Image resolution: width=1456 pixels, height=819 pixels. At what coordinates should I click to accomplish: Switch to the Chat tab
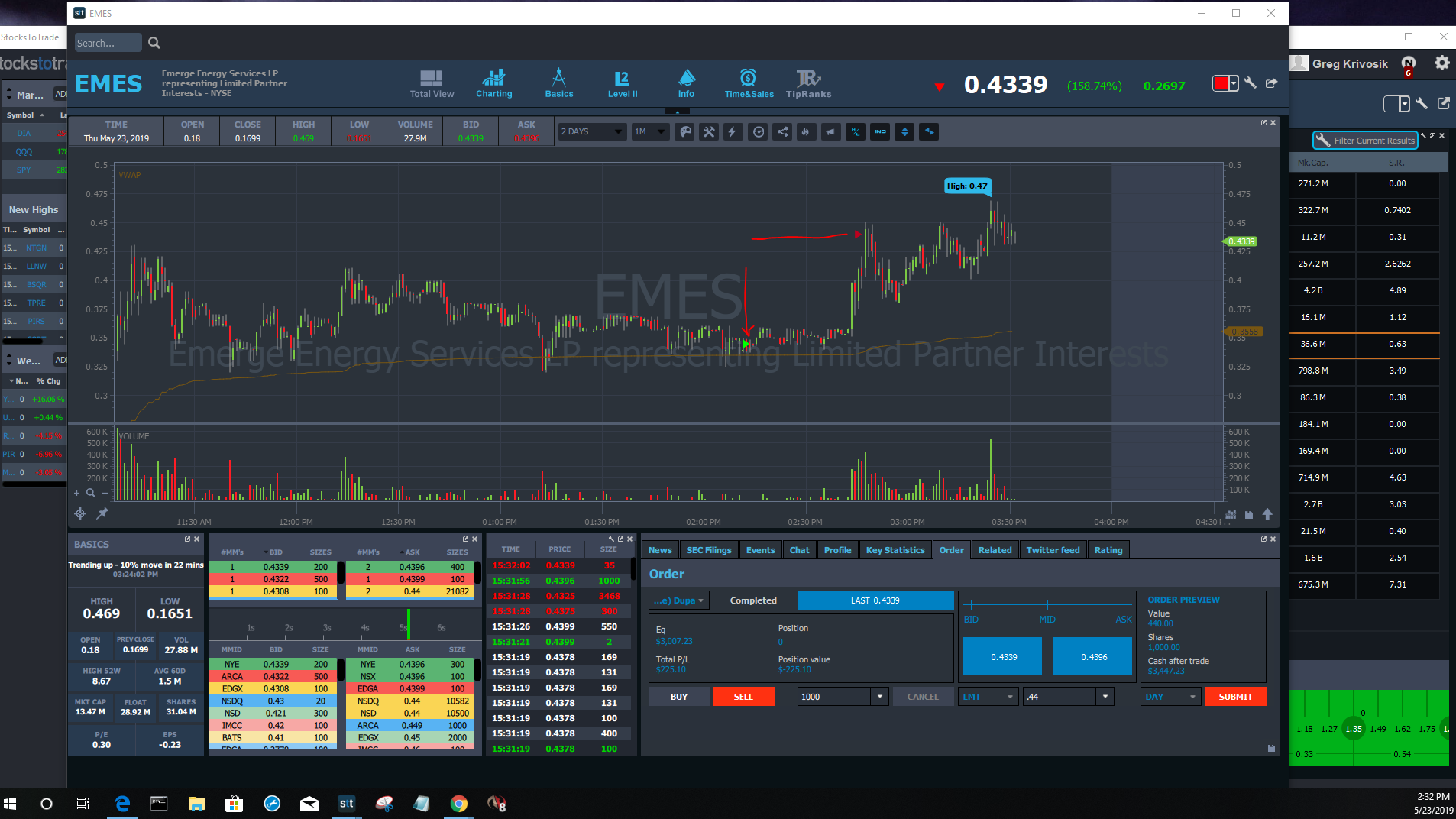(x=799, y=550)
